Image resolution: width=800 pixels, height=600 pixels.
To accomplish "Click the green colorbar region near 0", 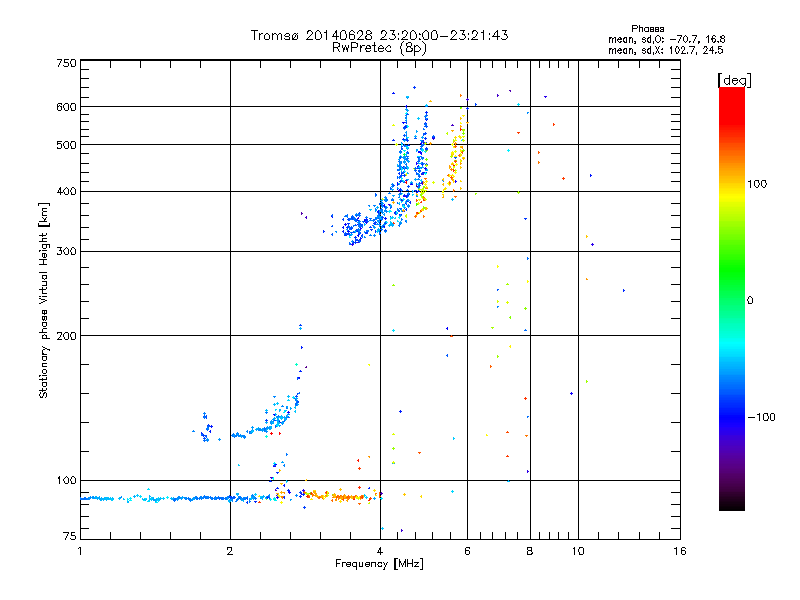I will pos(732,286).
